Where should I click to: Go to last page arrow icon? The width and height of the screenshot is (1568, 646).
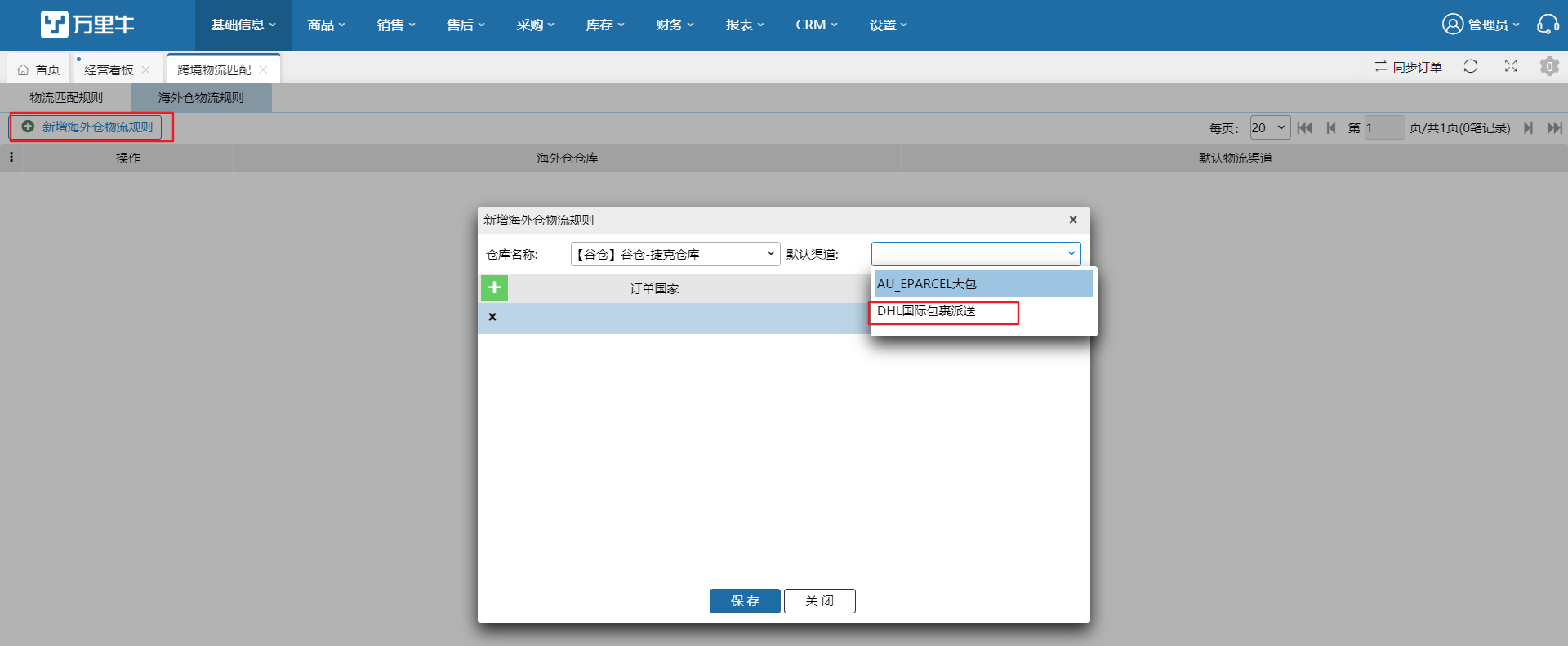(x=1555, y=128)
